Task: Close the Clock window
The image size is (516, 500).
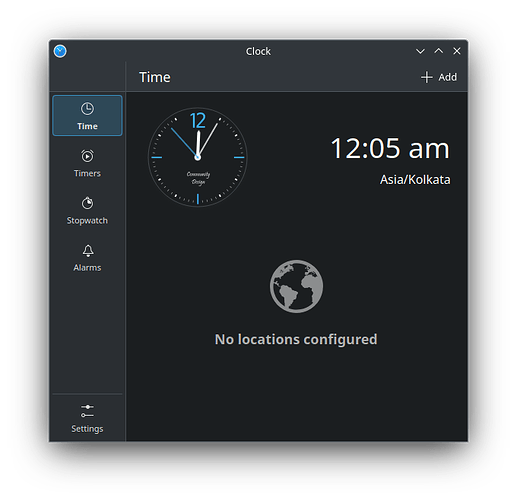Action: pos(457,51)
